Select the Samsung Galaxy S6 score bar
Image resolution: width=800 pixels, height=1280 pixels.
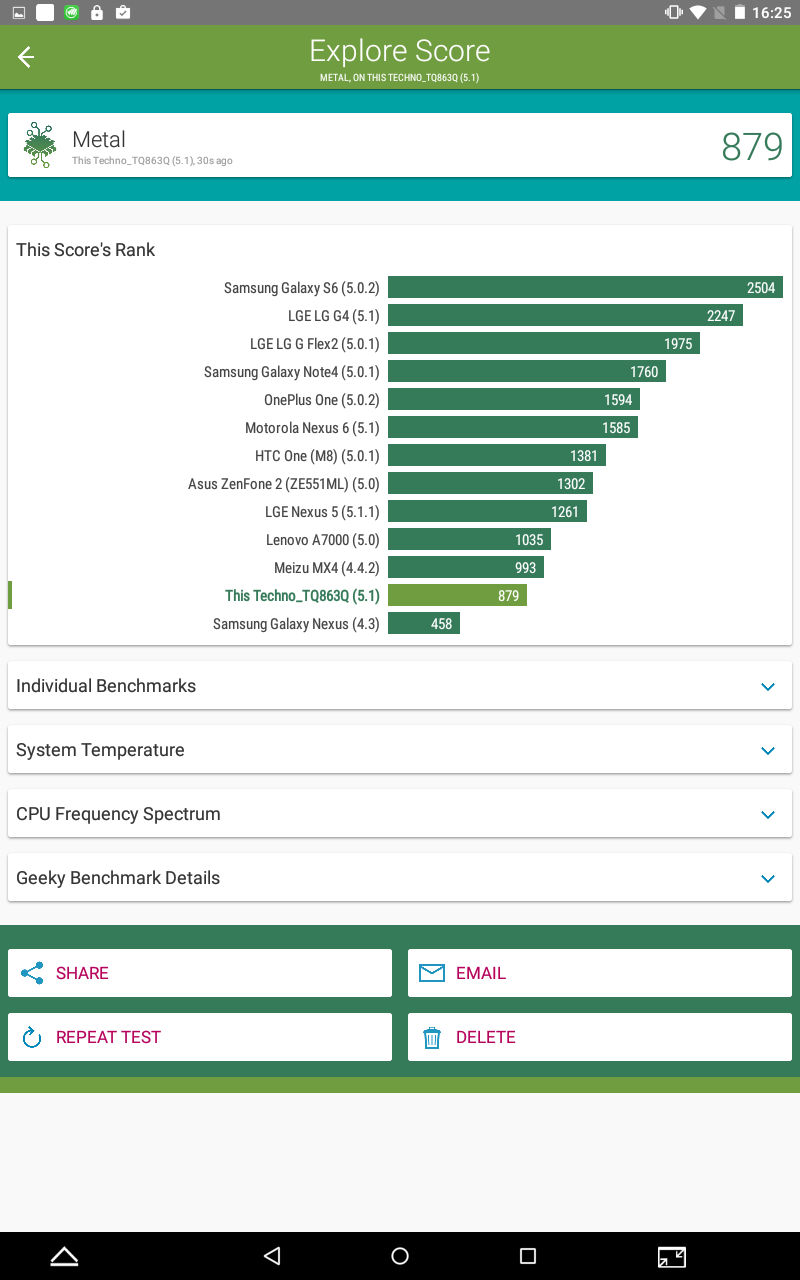pos(585,288)
